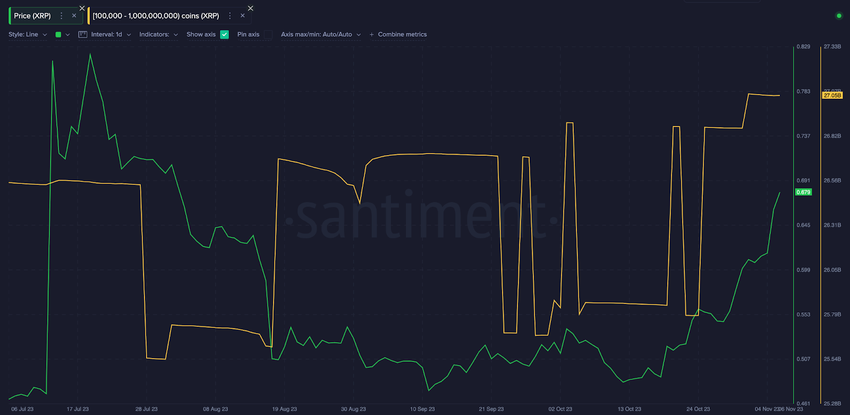This screenshot has width=850, height=415.
Task: Click the green status indicator dot
Action: point(839,16)
